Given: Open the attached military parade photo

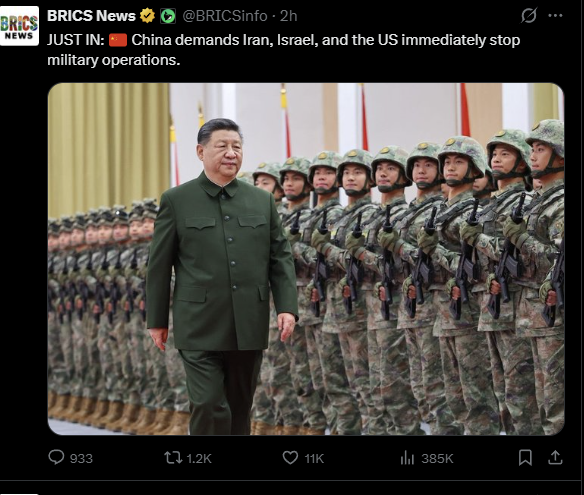Looking at the screenshot, I should (306, 259).
